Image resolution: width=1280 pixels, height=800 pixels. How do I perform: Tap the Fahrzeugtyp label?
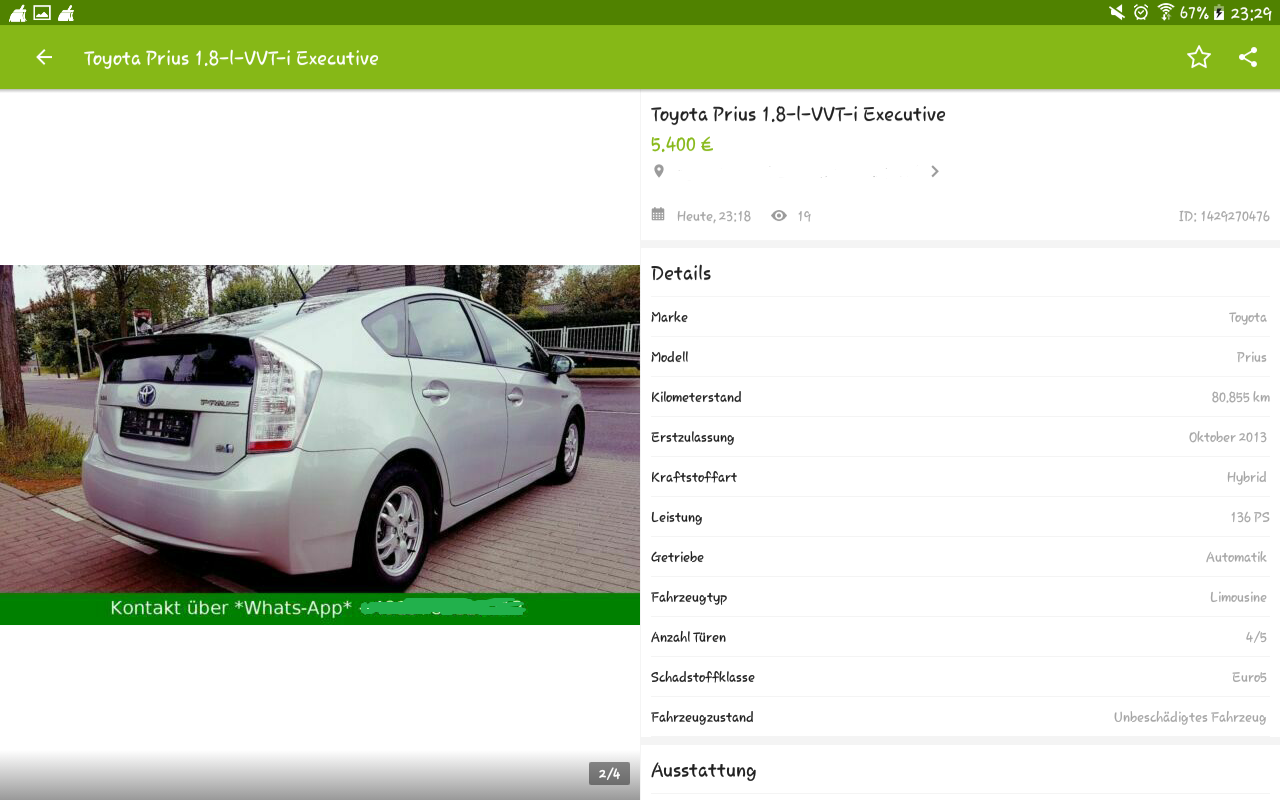pos(689,597)
